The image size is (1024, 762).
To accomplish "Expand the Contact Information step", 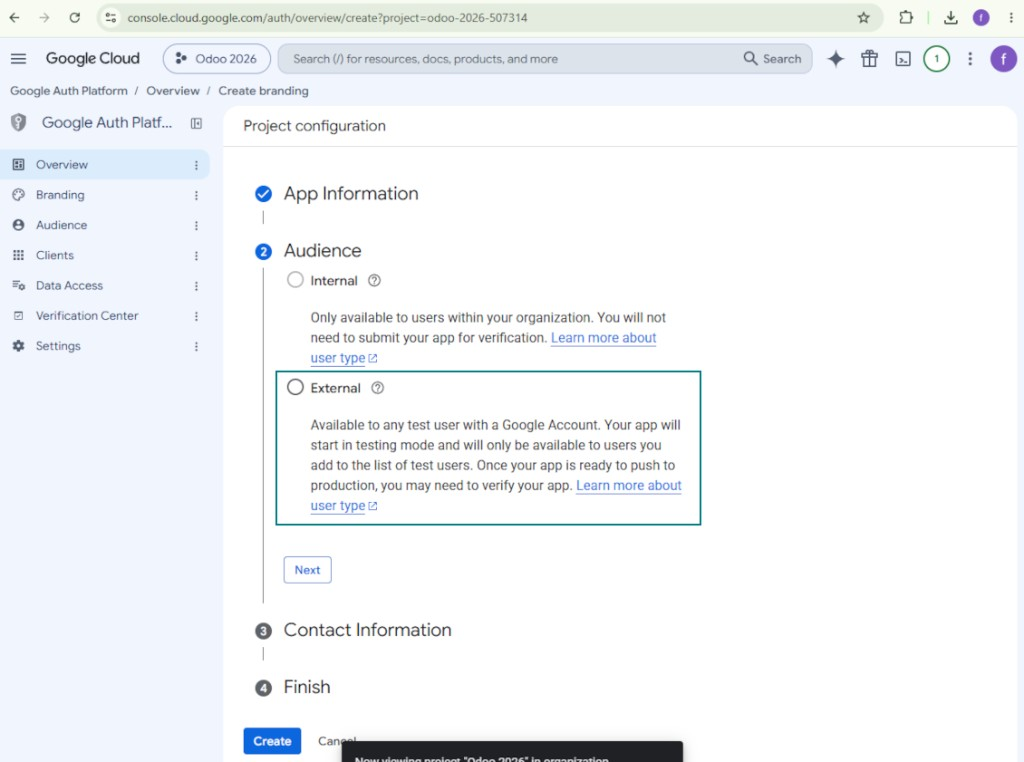I will [367, 630].
